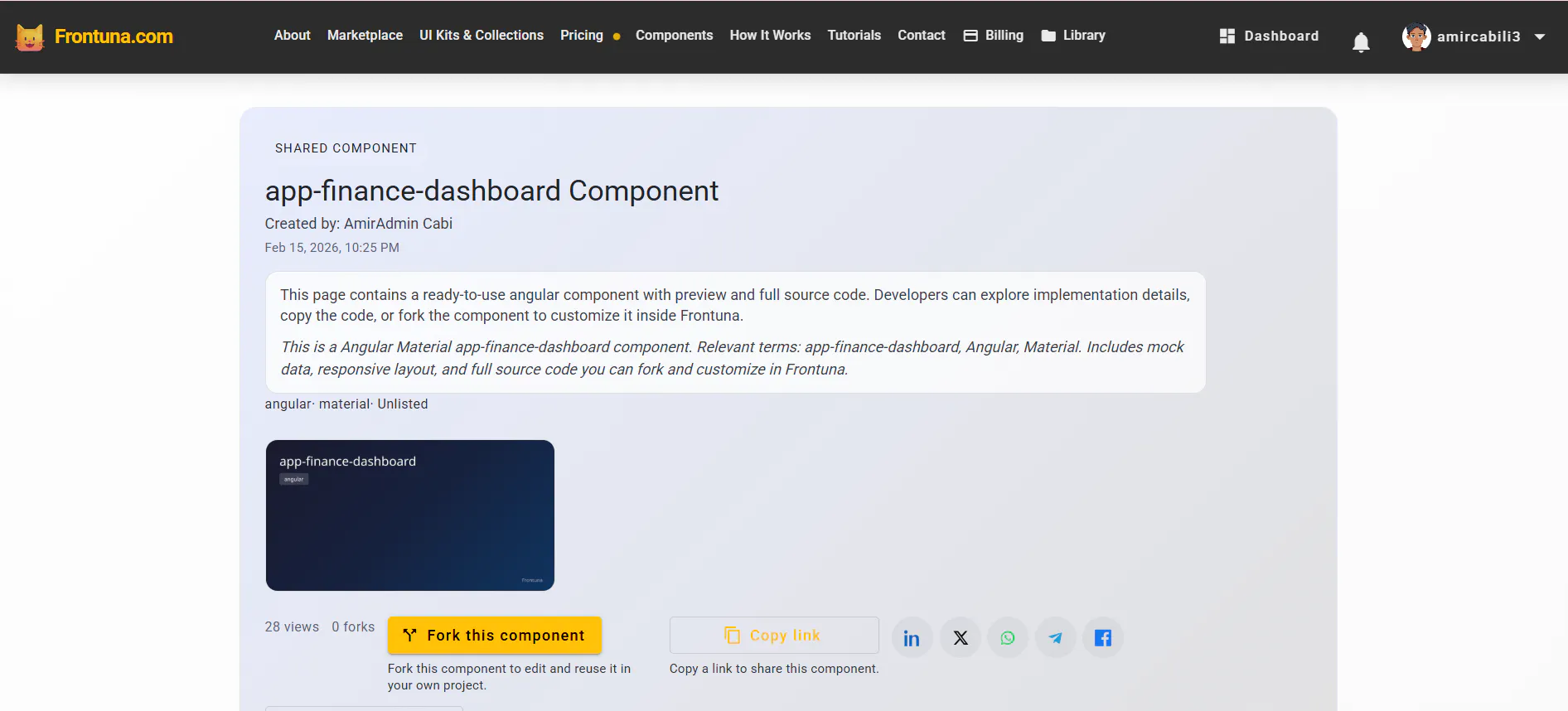
Task: Open Billing from the navbar
Action: tap(994, 36)
